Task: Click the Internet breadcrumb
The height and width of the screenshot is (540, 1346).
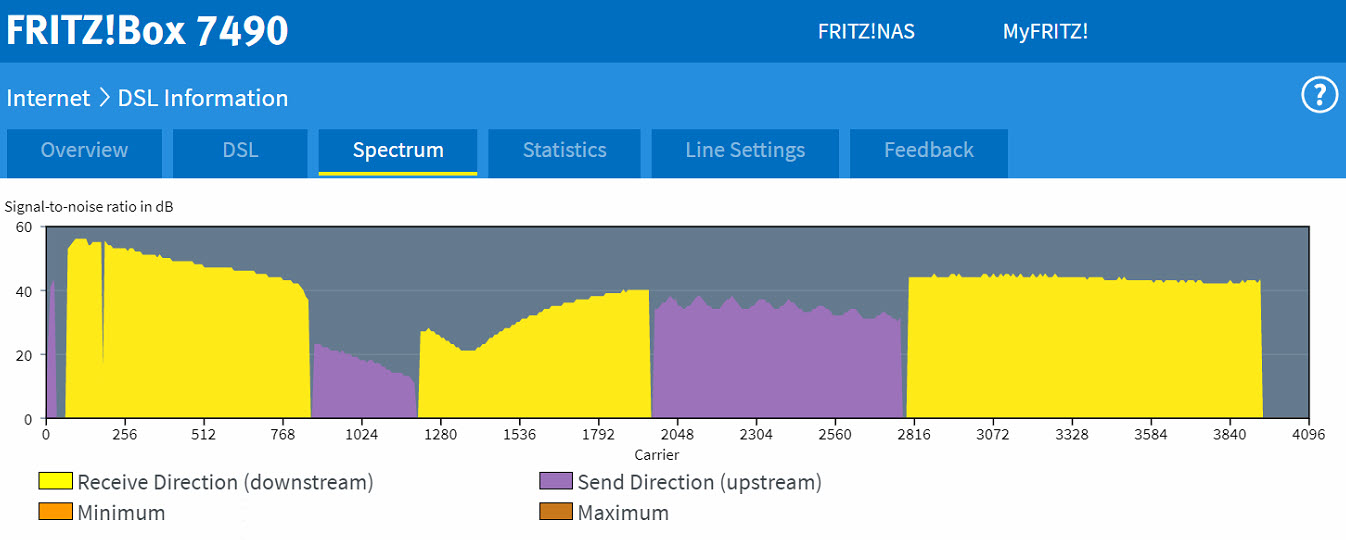Action: [x=48, y=98]
